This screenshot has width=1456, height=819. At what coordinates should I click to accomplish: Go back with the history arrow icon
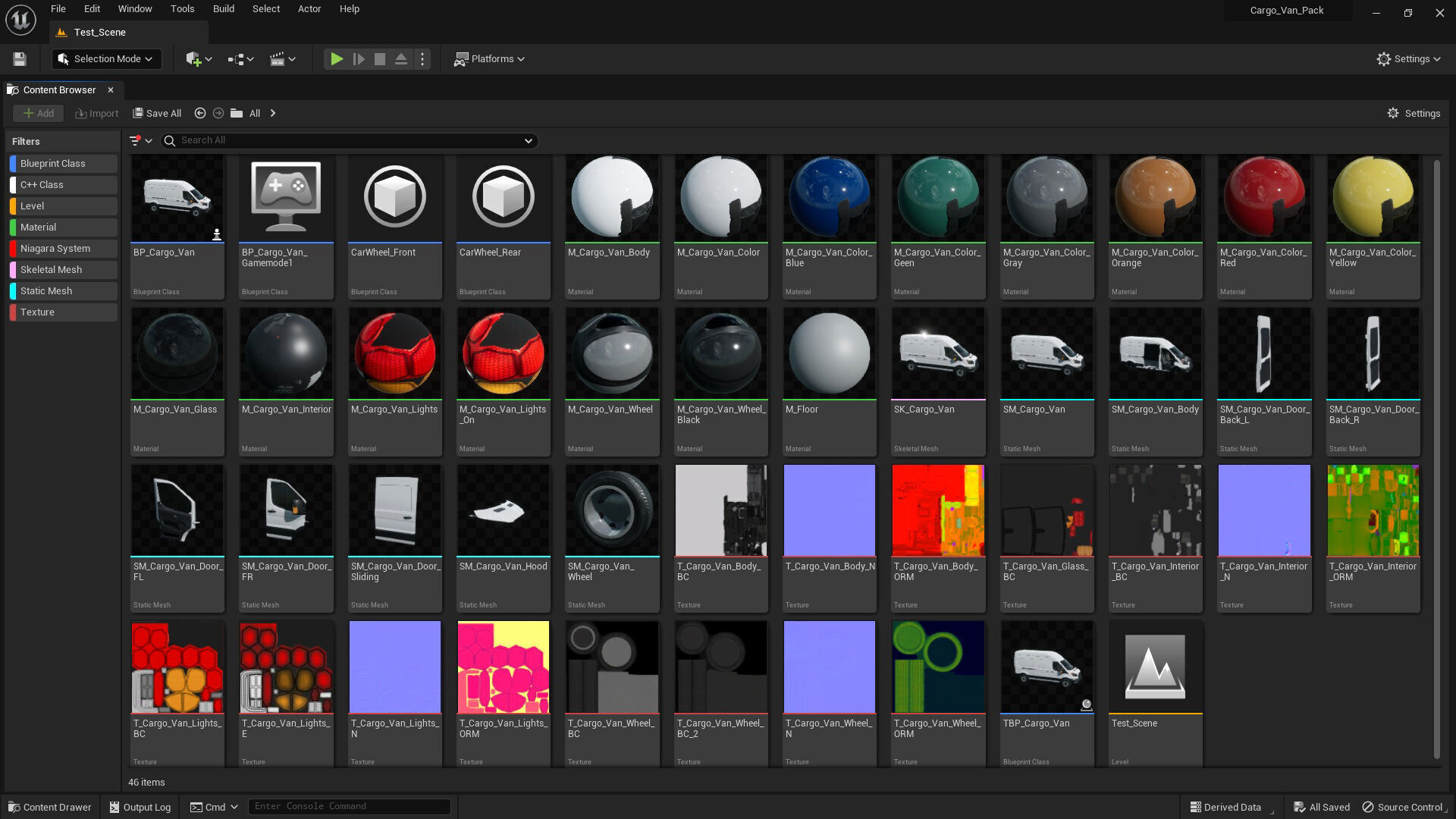pos(200,113)
